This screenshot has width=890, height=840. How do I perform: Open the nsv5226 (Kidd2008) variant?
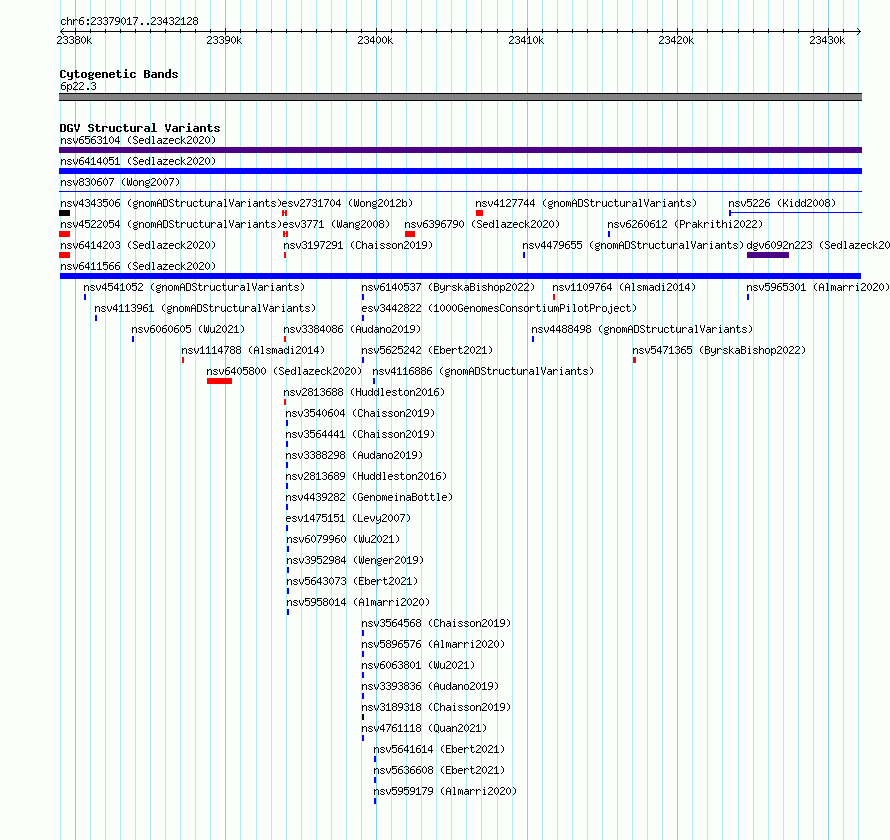pos(782,203)
